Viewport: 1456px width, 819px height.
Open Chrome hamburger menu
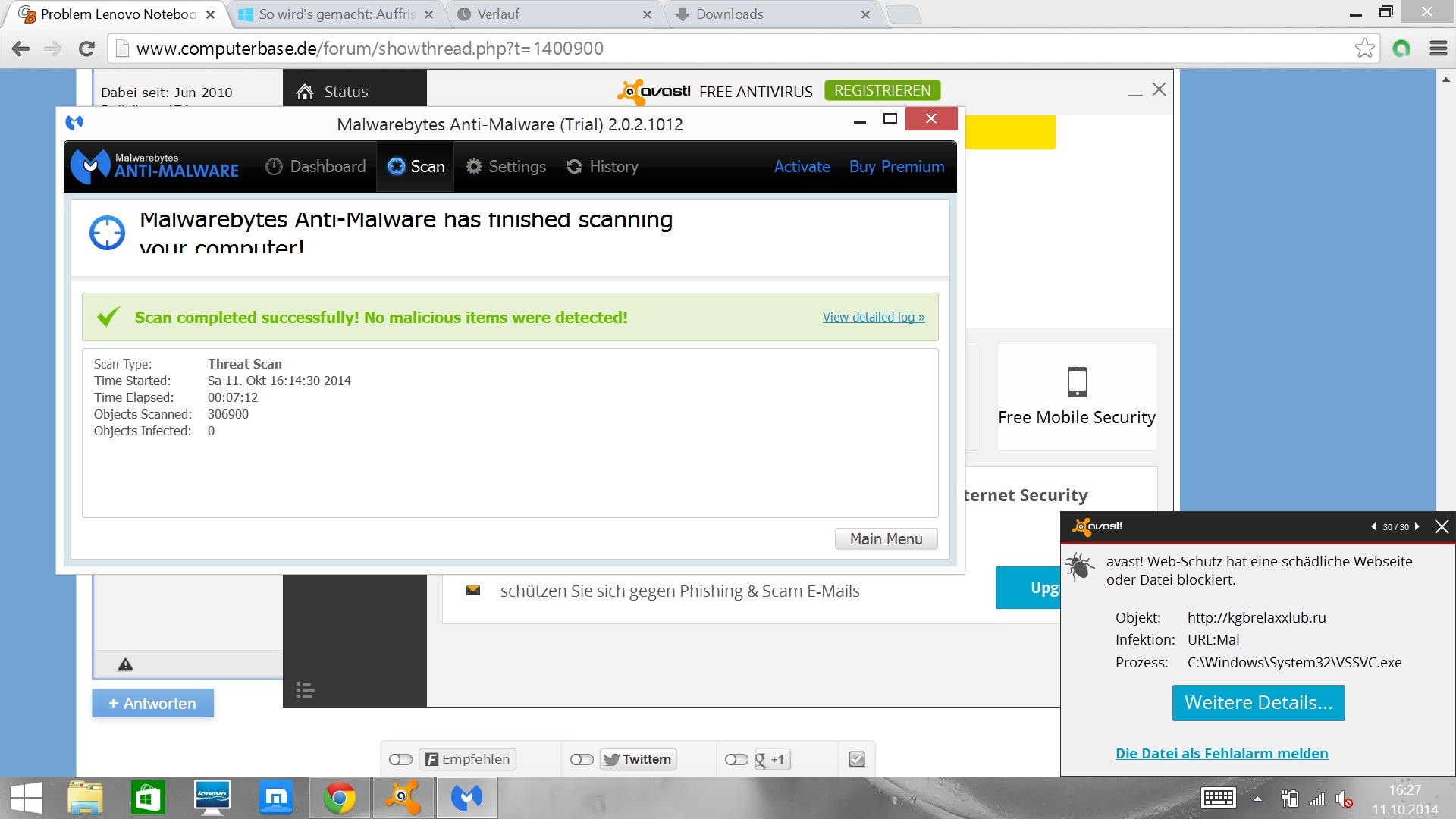click(x=1438, y=49)
